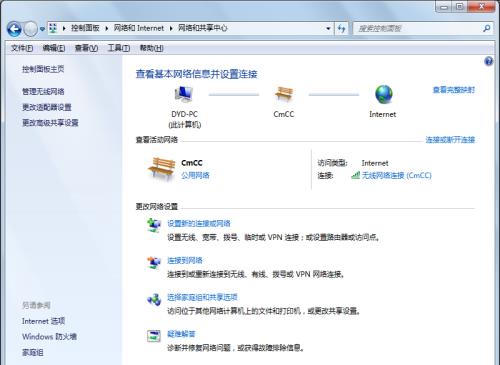Viewport: 500px width, 365px height.
Task: Select the 网络和共享中心 breadcrumb
Action: 202,28
